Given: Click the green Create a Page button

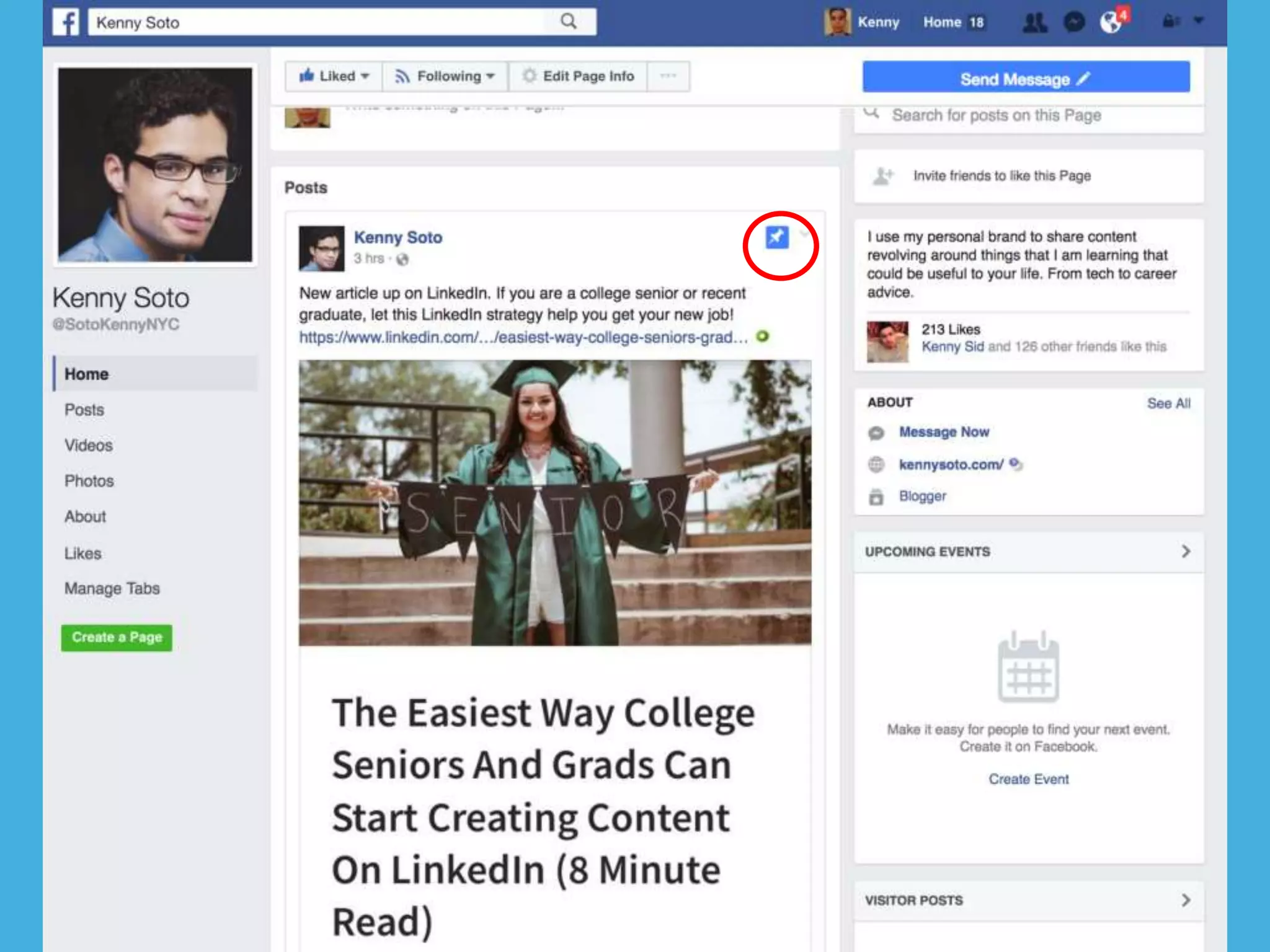Looking at the screenshot, I should [x=117, y=637].
